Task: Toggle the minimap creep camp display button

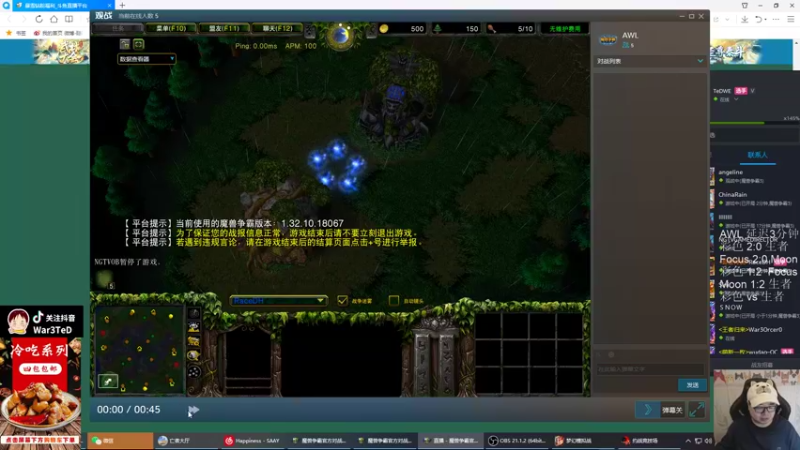Action: click(x=194, y=356)
